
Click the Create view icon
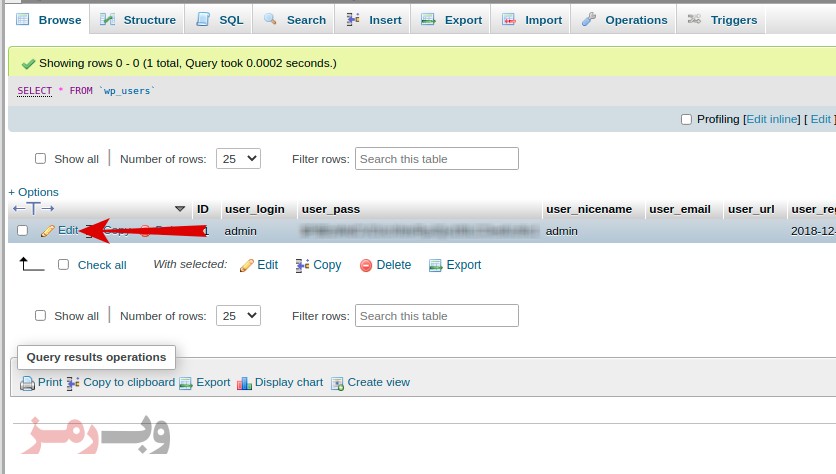click(337, 383)
